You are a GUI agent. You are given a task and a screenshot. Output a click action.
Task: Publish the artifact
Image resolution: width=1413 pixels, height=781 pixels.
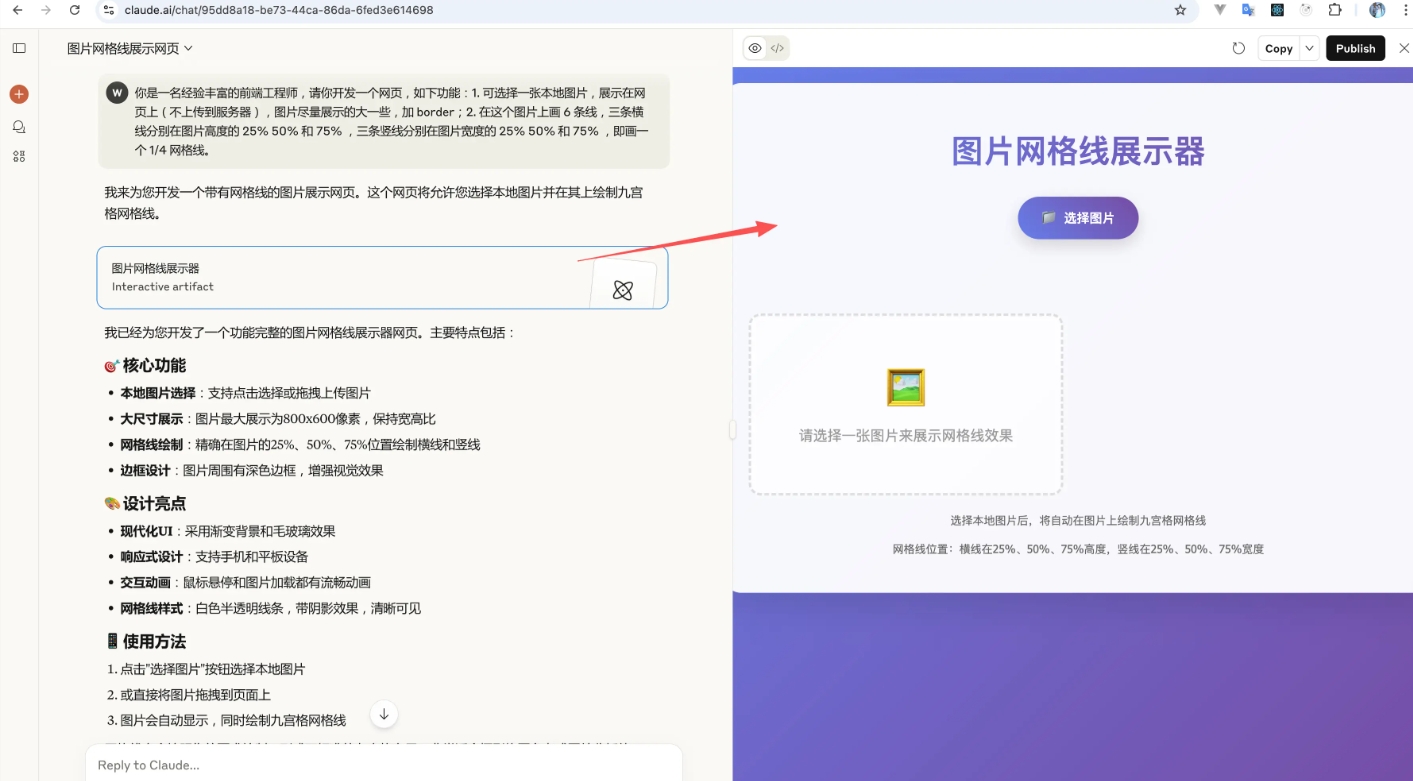pos(1355,48)
